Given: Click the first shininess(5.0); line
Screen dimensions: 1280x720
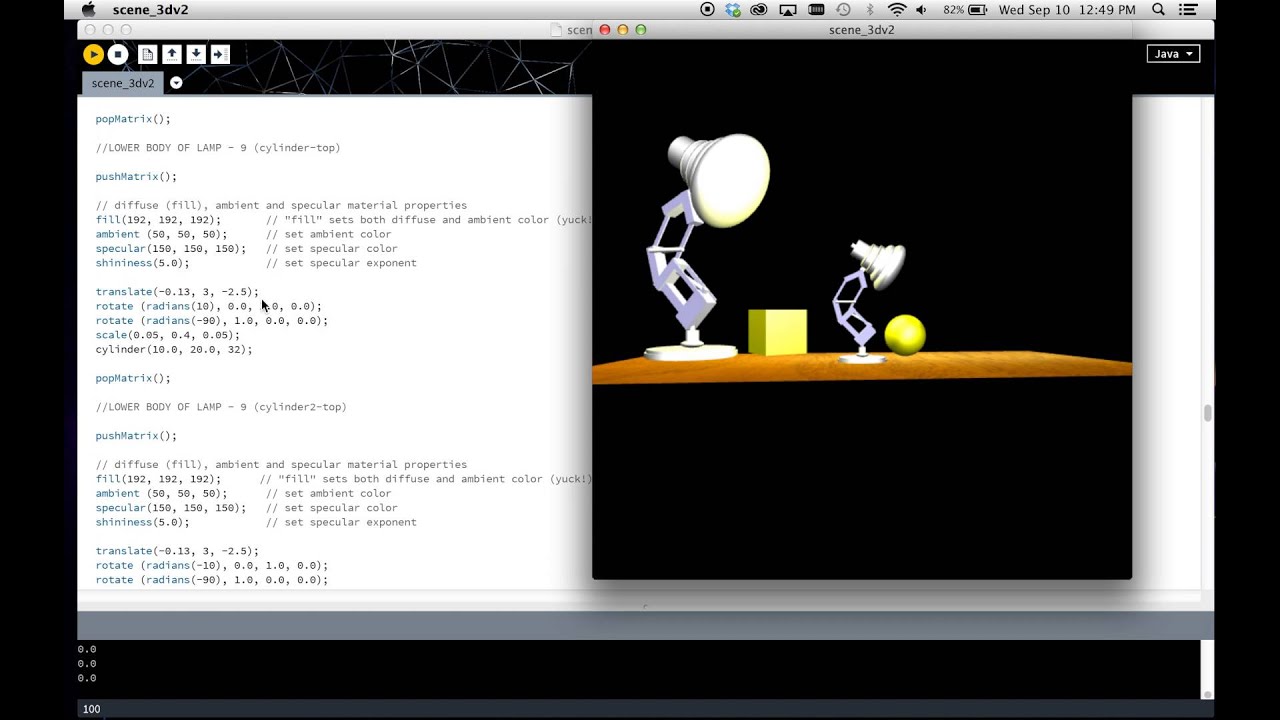Looking at the screenshot, I should pos(142,263).
